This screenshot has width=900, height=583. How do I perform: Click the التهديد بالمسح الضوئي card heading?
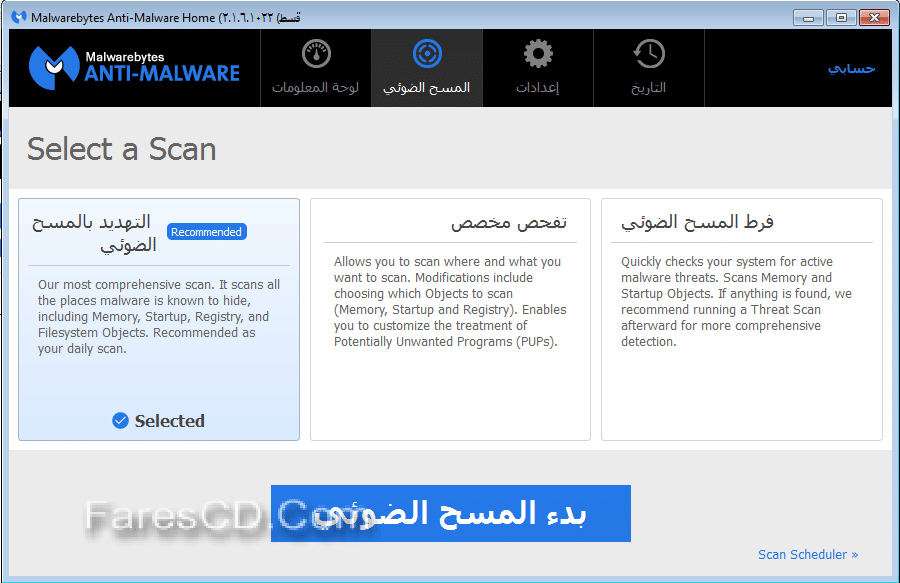coord(95,233)
